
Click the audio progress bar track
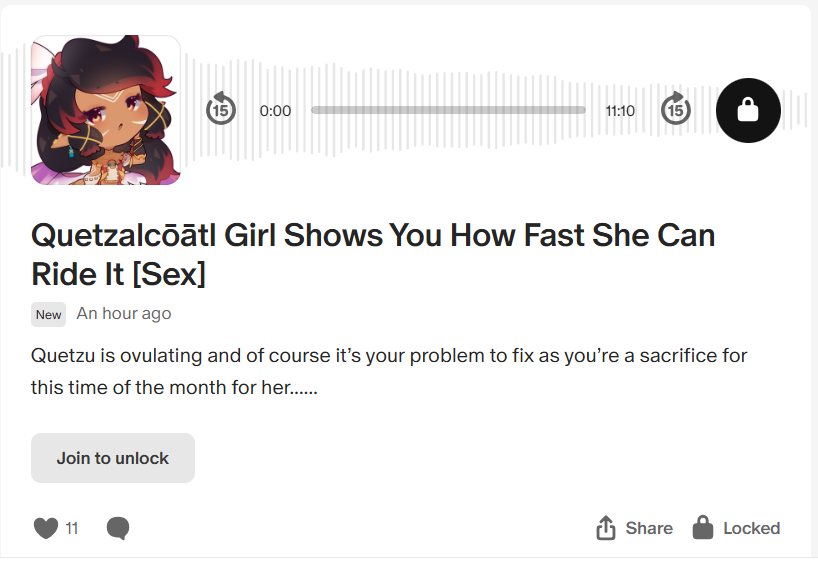(448, 110)
